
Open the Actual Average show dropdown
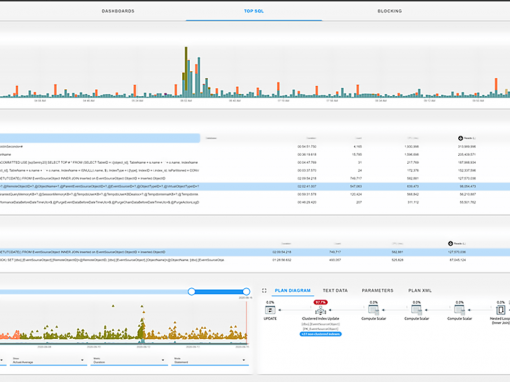click(48, 361)
